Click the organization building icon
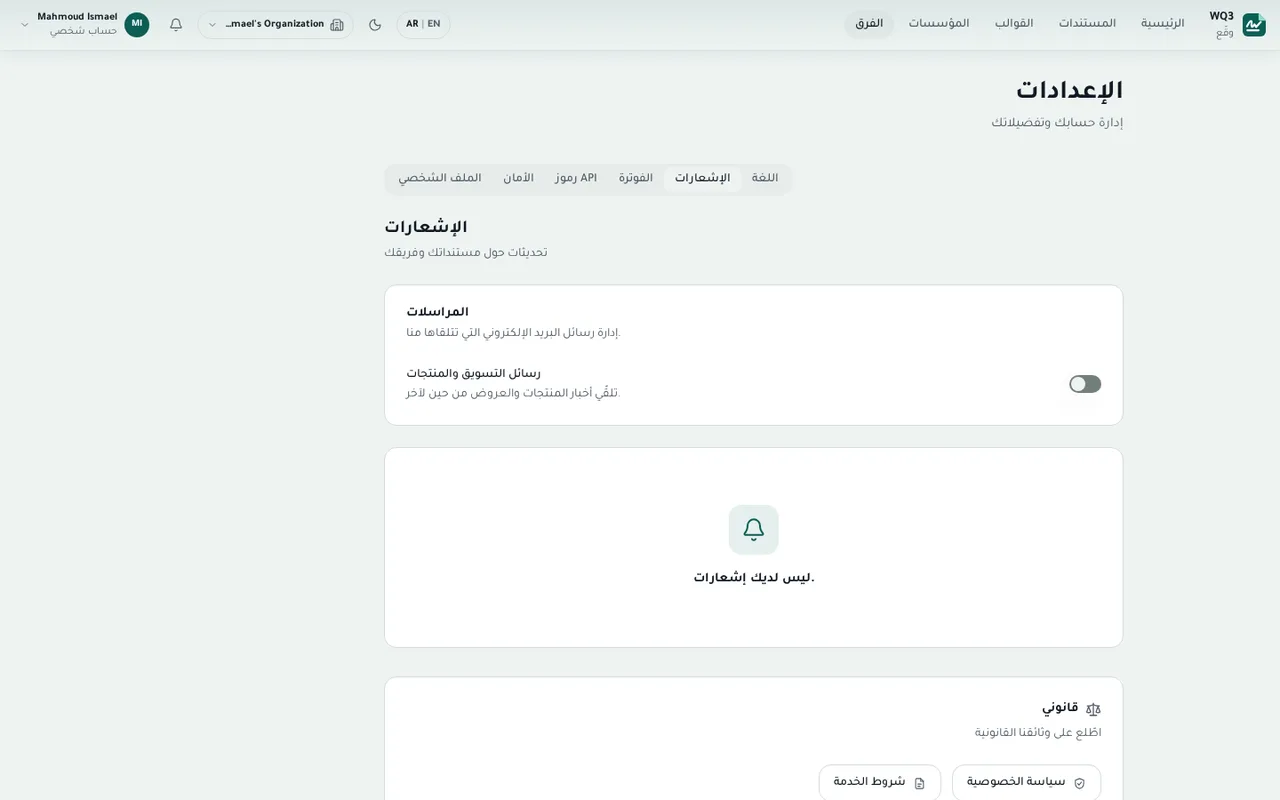 click(x=337, y=25)
